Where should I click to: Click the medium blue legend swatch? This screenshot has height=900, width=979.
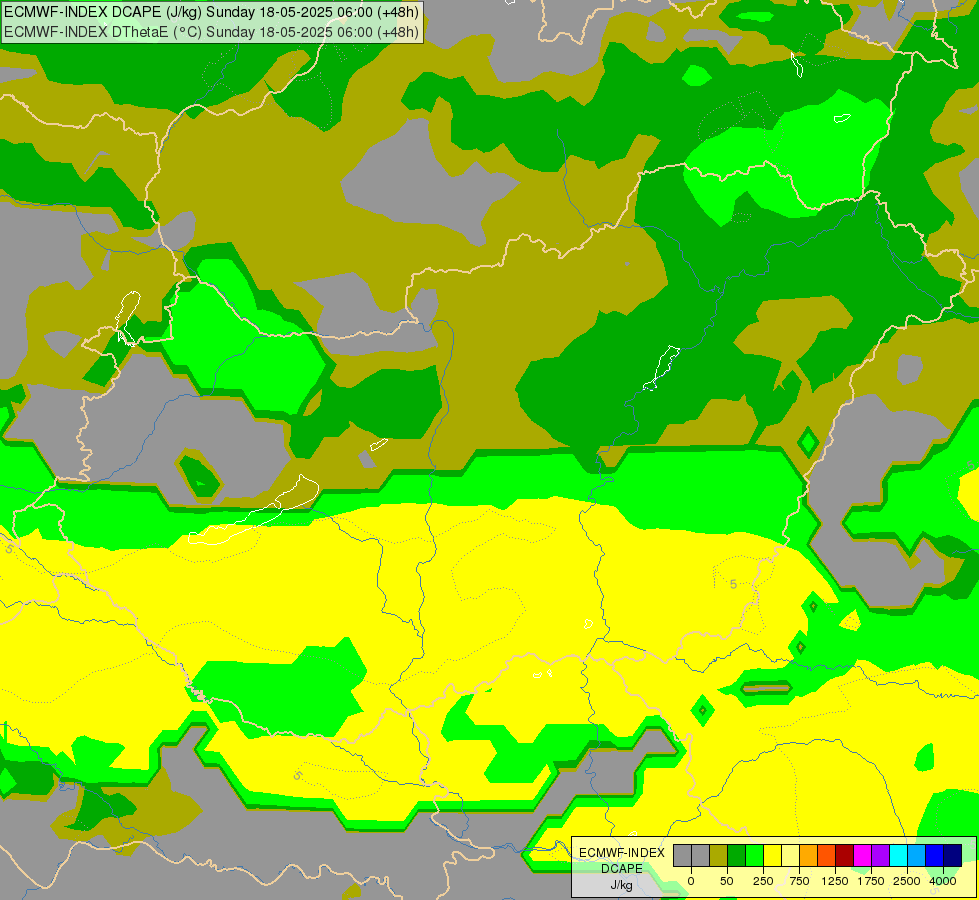(935, 855)
